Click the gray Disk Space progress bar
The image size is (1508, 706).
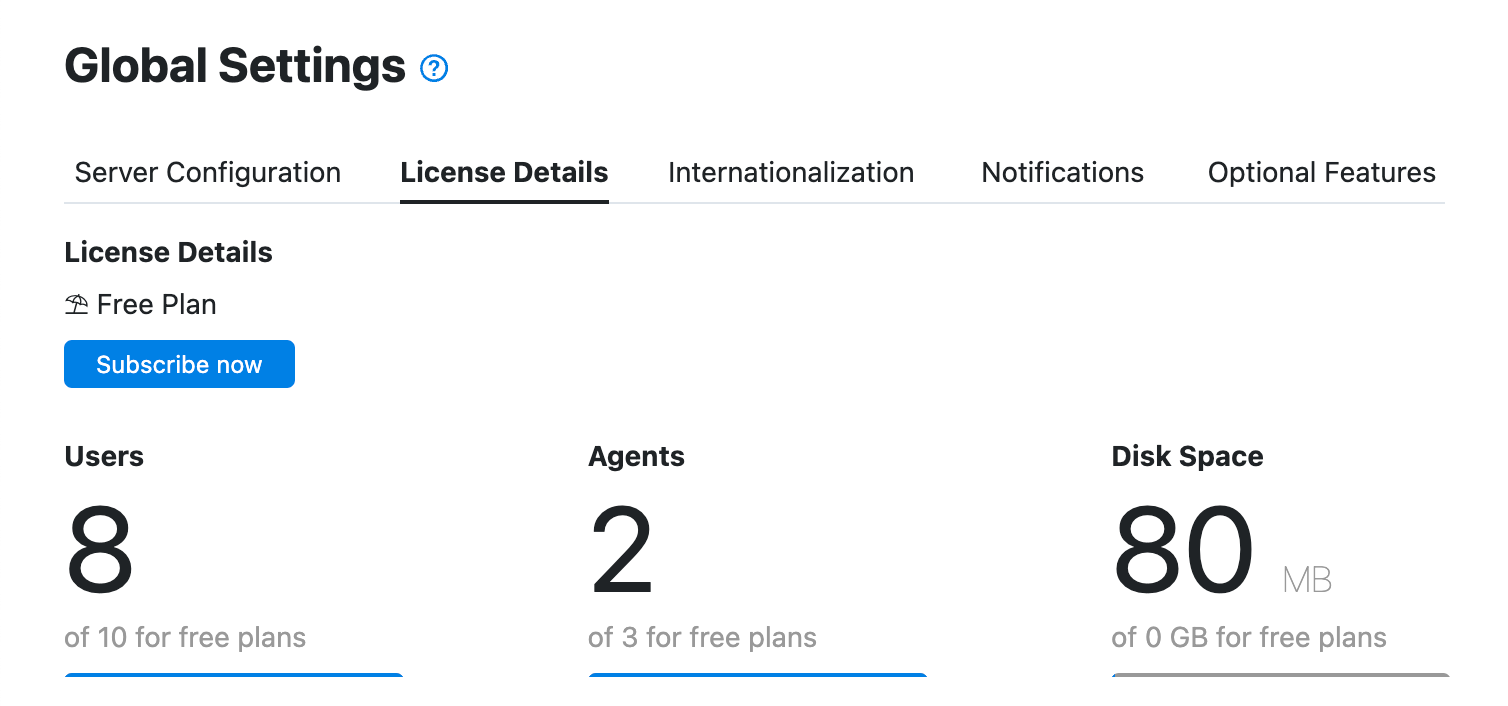pyautogui.click(x=1280, y=676)
